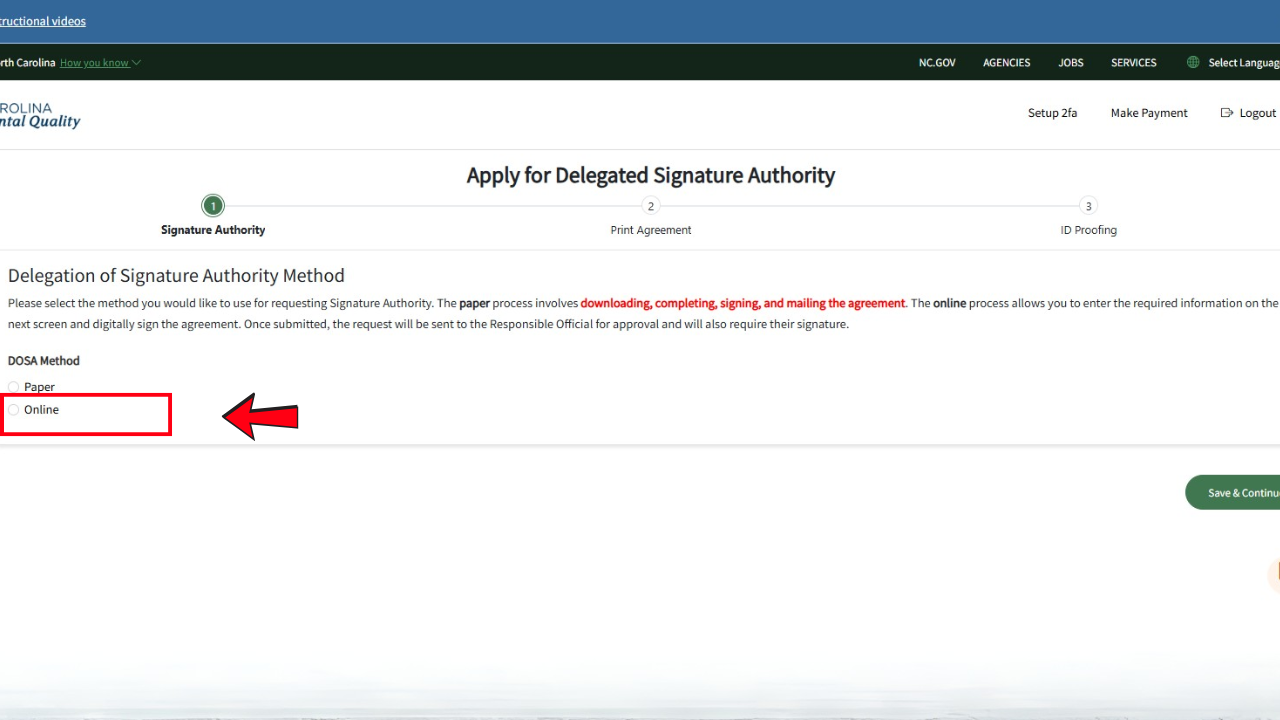This screenshot has width=1280, height=720.
Task: Click the Make Payment link
Action: pyautogui.click(x=1149, y=113)
